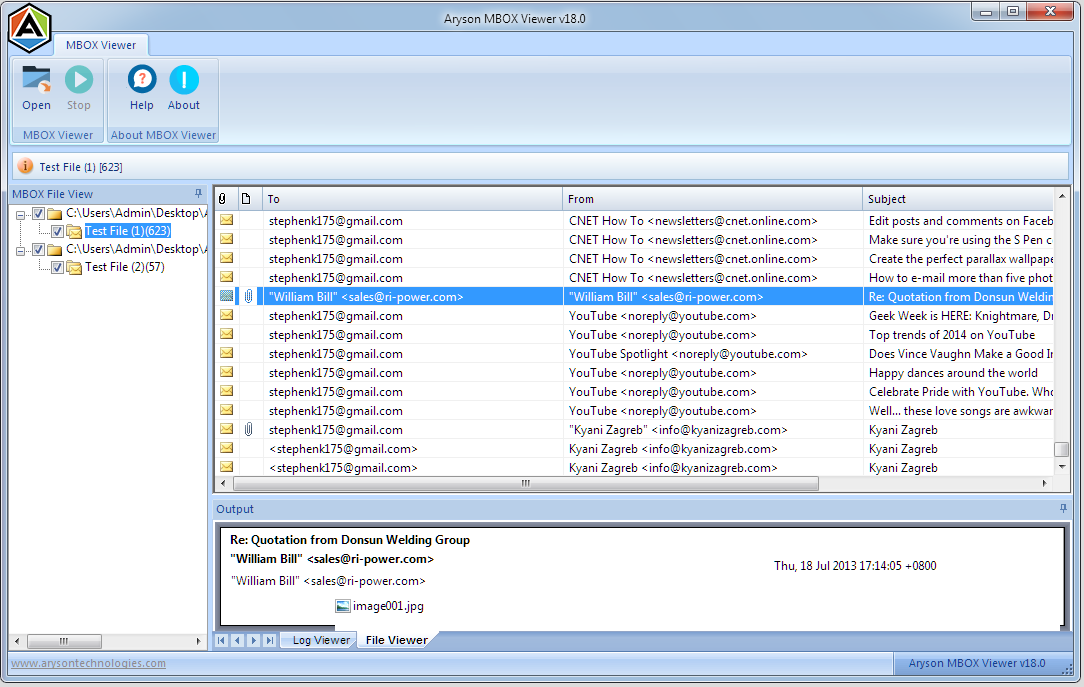Select email 'How to e-mail more than five photos'
Viewport: 1084px width, 687px height.
[635, 278]
